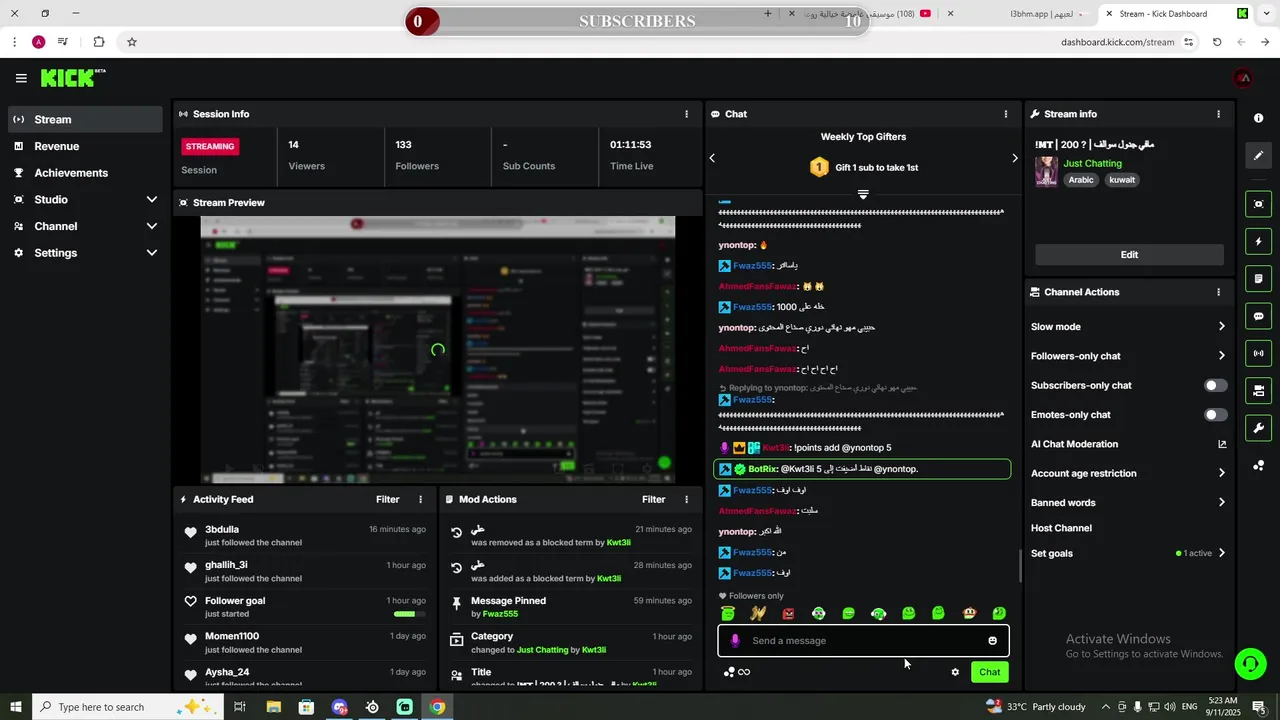Open Channel Actions three-dot menu
The width and height of the screenshot is (1280, 720).
(x=1218, y=292)
